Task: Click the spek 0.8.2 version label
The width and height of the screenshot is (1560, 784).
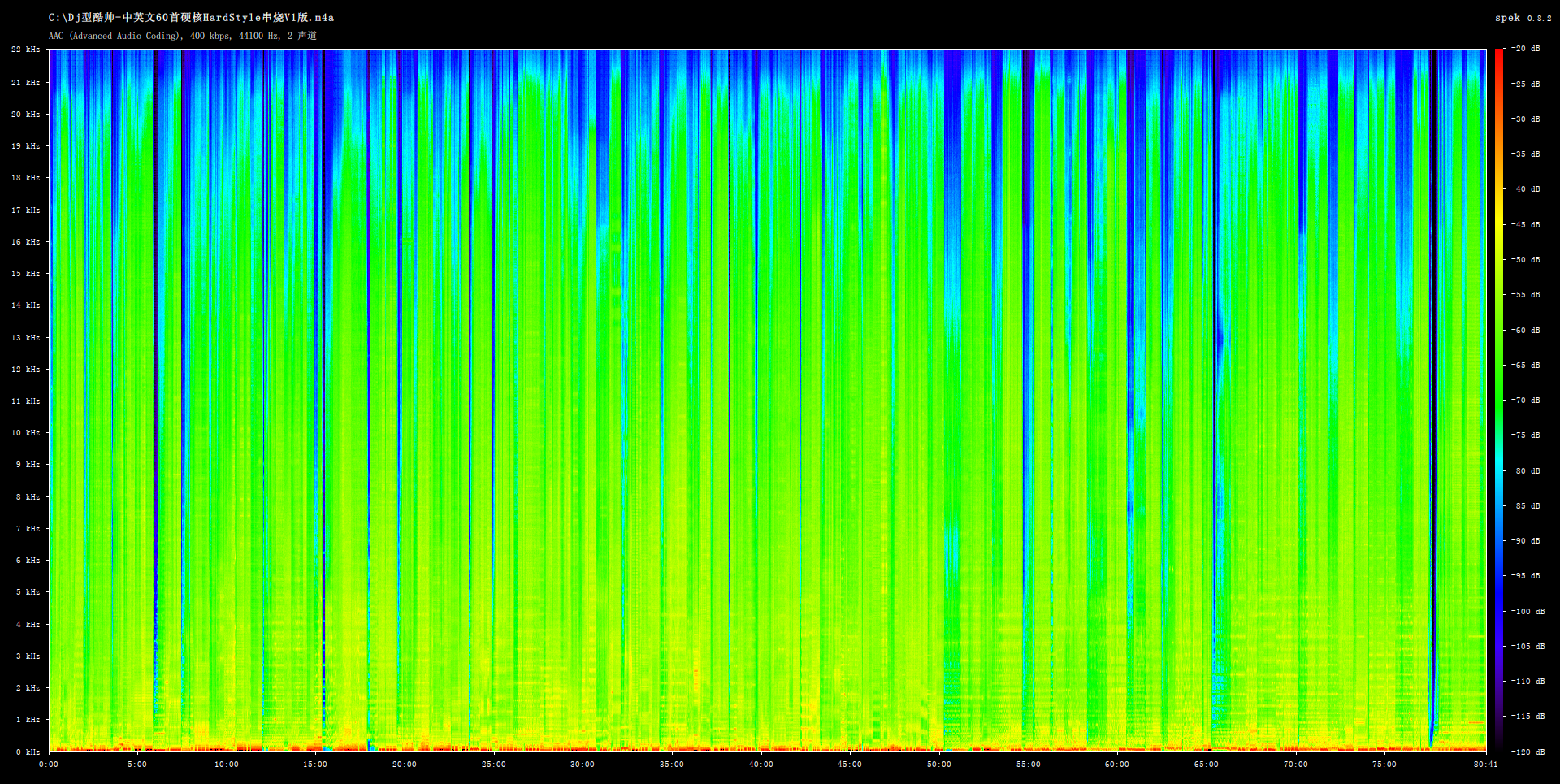Action: pos(1523,18)
